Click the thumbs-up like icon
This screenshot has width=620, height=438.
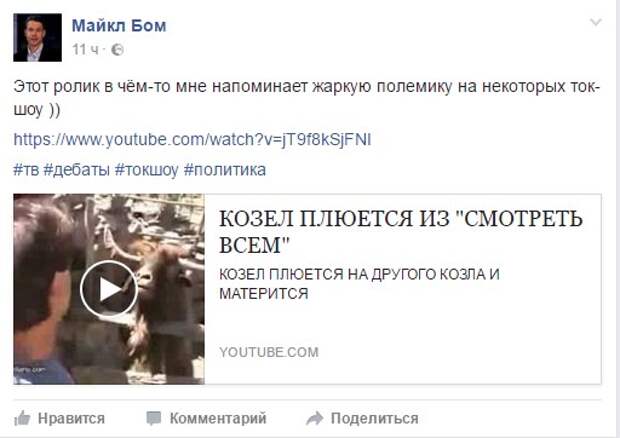(22, 418)
